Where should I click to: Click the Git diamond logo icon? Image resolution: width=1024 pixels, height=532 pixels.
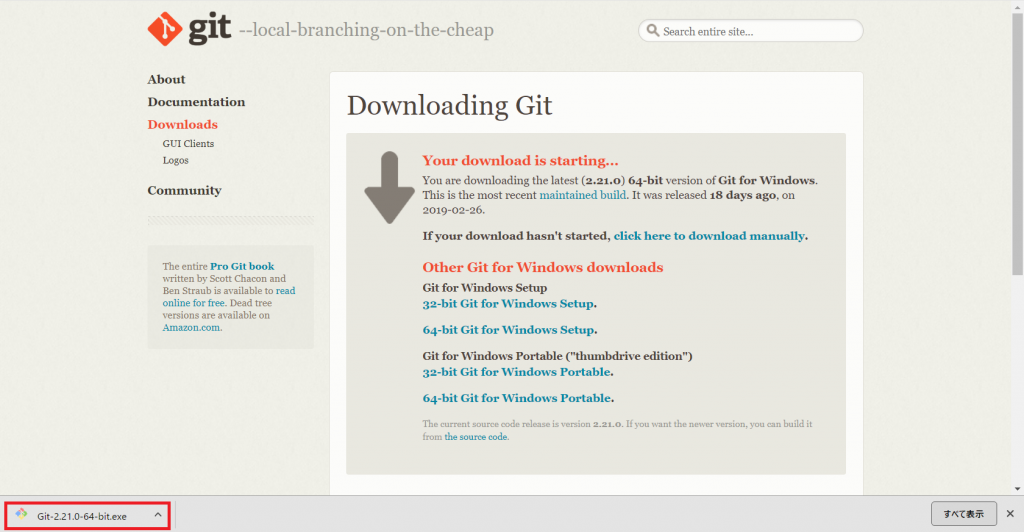[165, 29]
